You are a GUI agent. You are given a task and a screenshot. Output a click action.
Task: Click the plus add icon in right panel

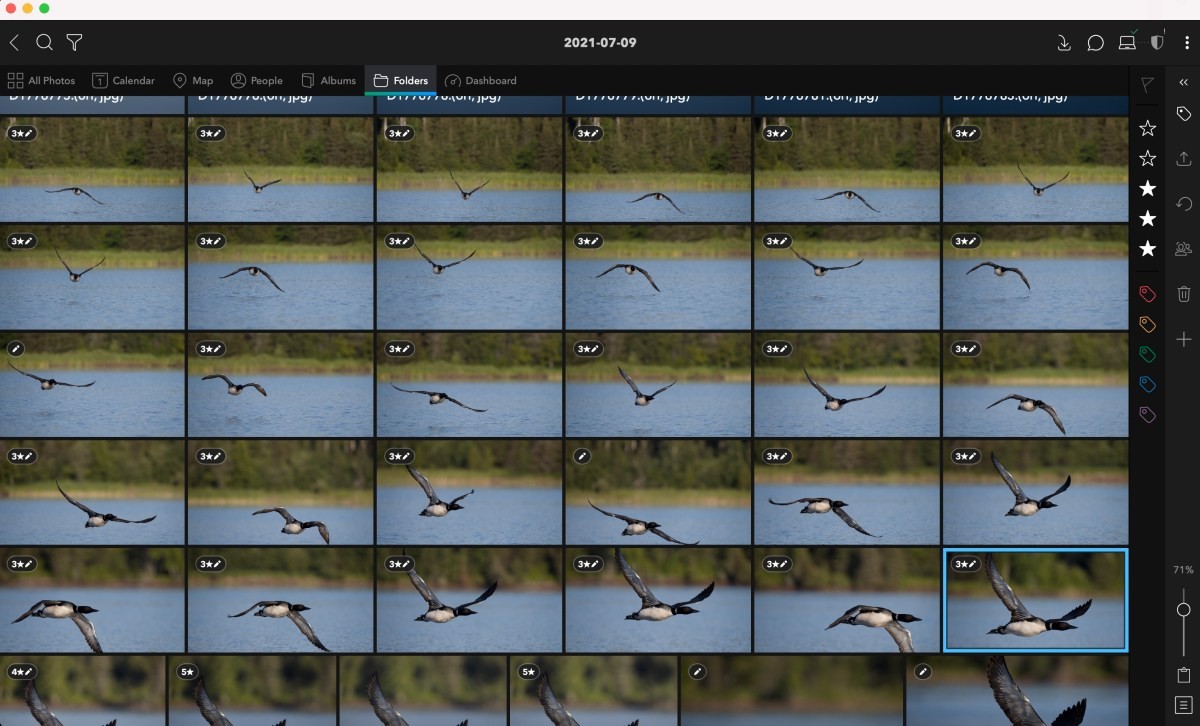pyautogui.click(x=1184, y=340)
